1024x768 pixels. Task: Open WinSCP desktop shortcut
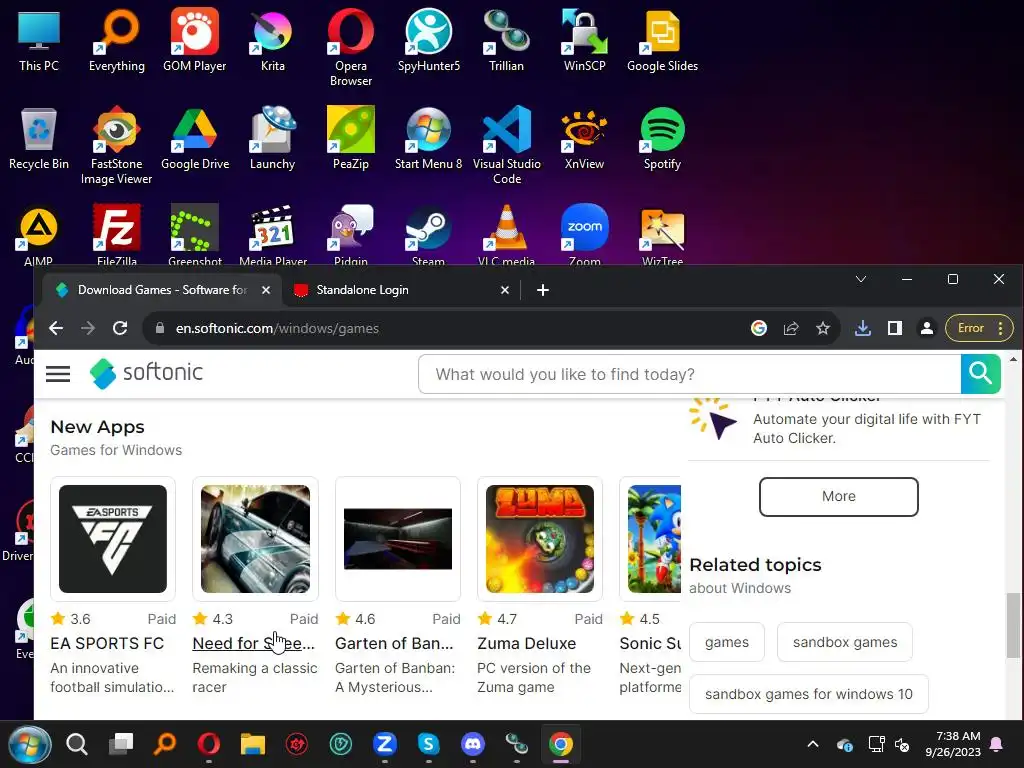point(584,40)
